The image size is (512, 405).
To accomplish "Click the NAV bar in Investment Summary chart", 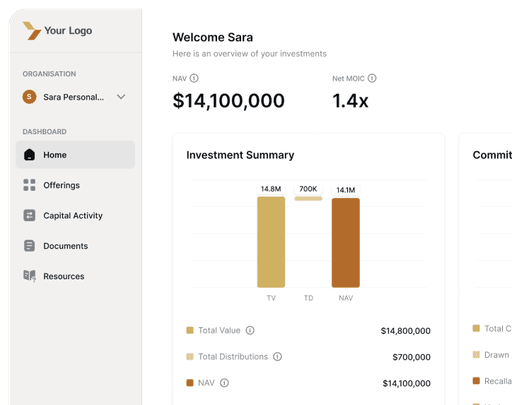I will (x=346, y=243).
